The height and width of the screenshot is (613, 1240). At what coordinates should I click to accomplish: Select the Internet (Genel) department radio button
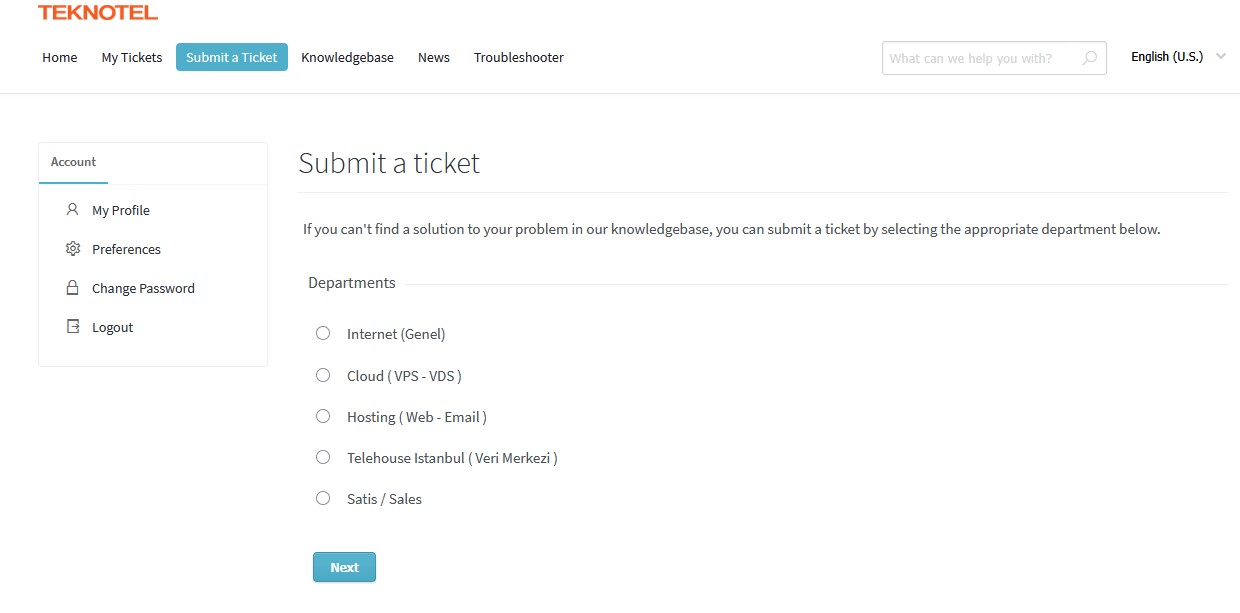[323, 333]
